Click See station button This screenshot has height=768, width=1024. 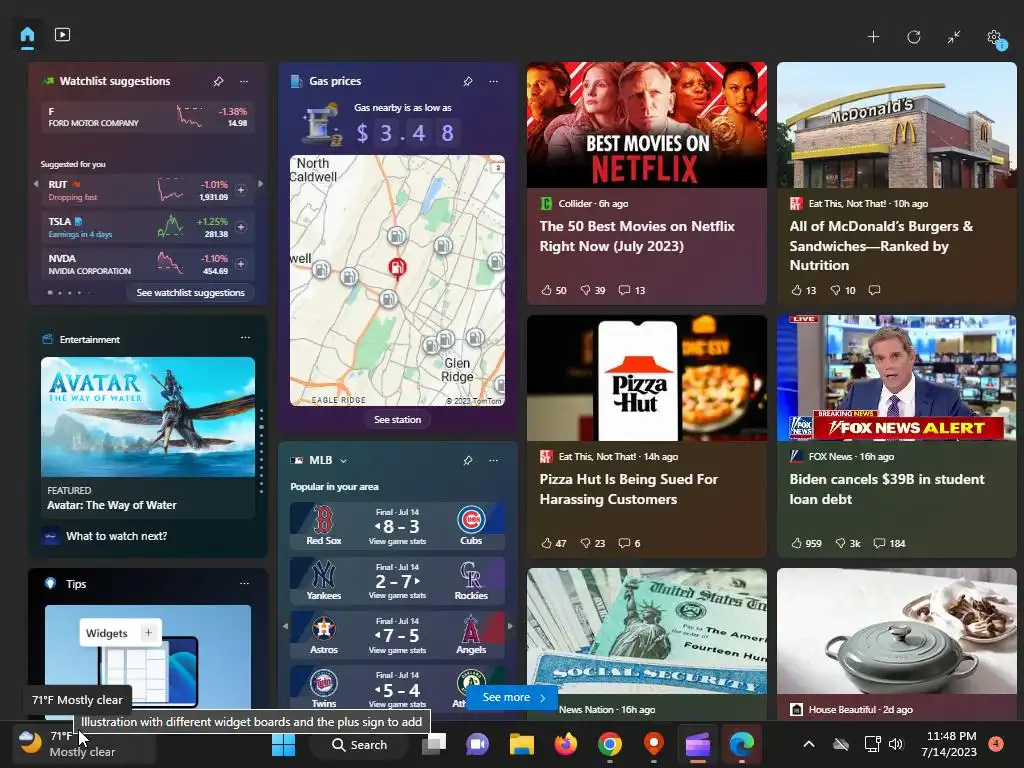(397, 419)
